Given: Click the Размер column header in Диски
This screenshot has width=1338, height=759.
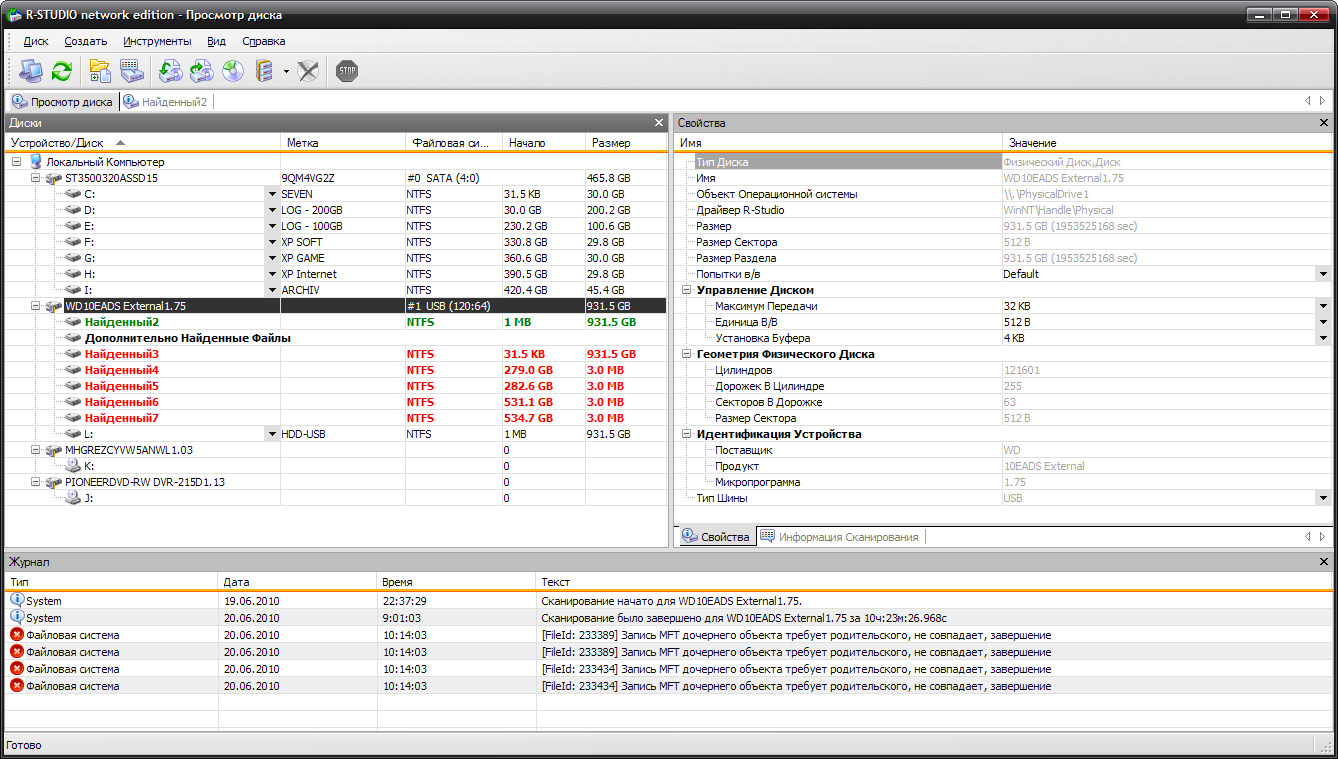Looking at the screenshot, I should tap(625, 143).
